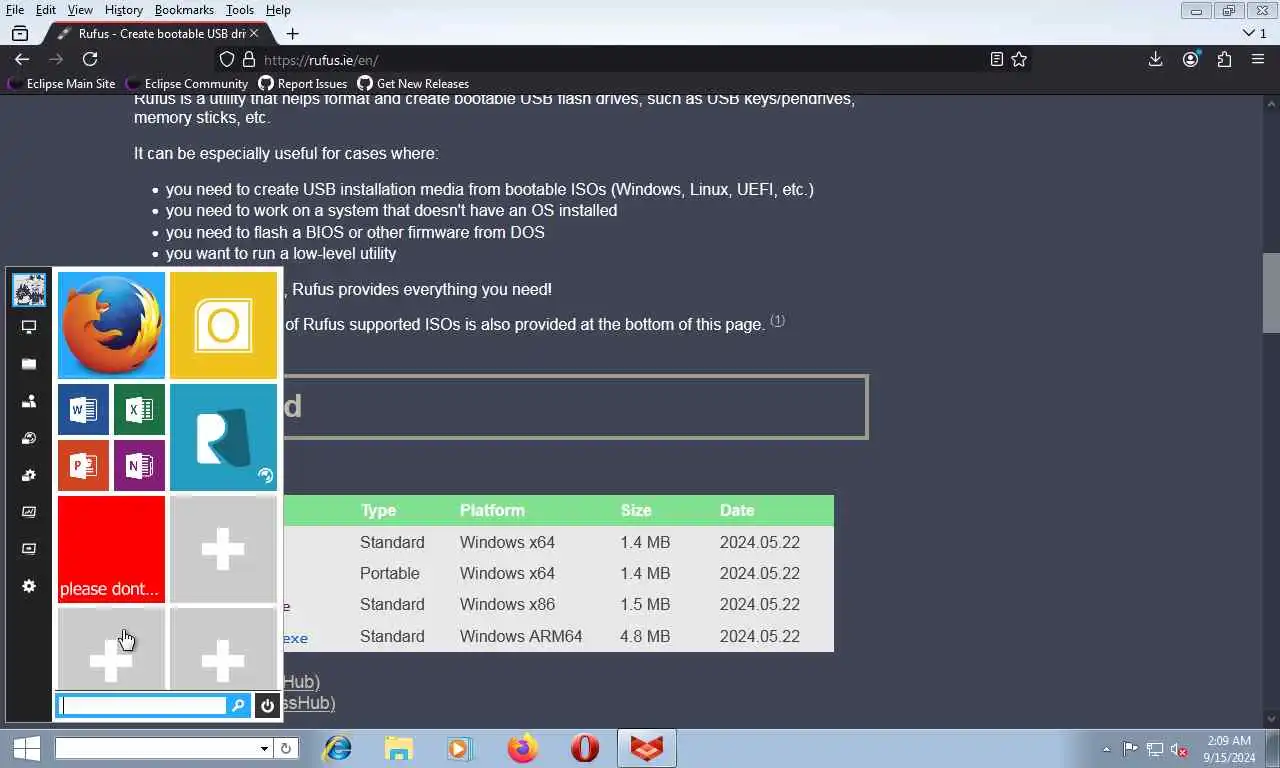The height and width of the screenshot is (768, 1280).
Task: Click the magnifier search icon in start menu
Action: (238, 706)
